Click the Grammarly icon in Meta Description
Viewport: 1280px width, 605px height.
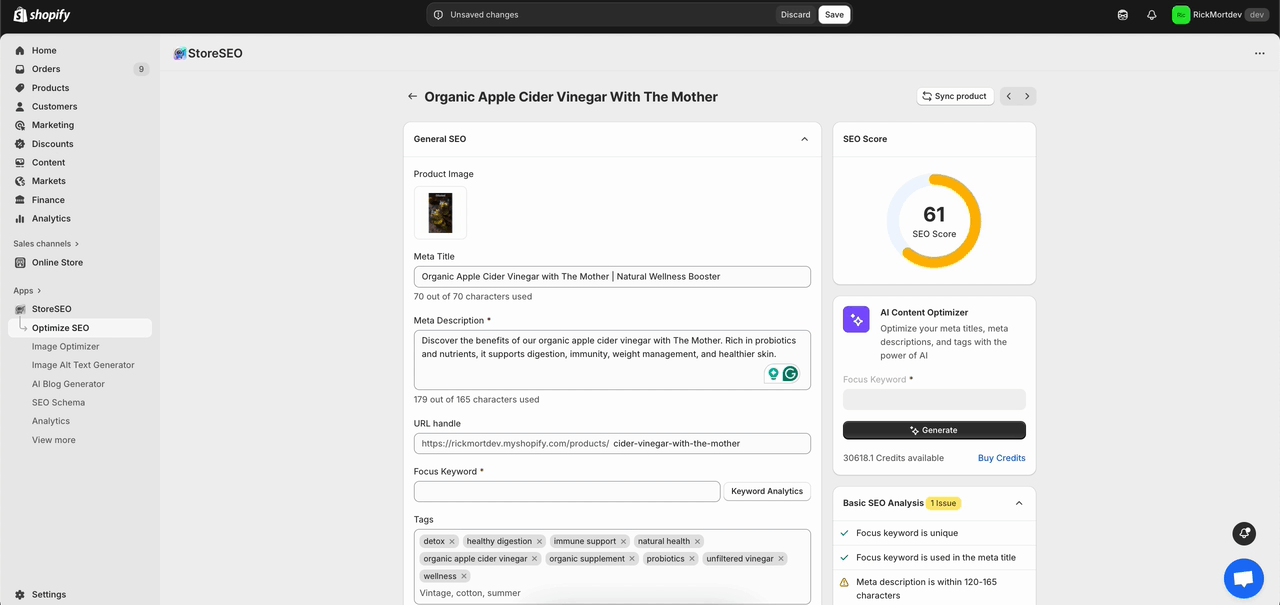790,374
